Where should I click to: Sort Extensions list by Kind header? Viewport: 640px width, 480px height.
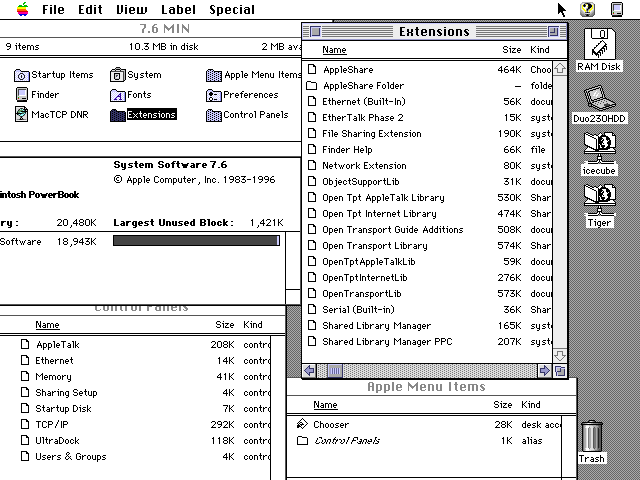pyautogui.click(x=540, y=50)
